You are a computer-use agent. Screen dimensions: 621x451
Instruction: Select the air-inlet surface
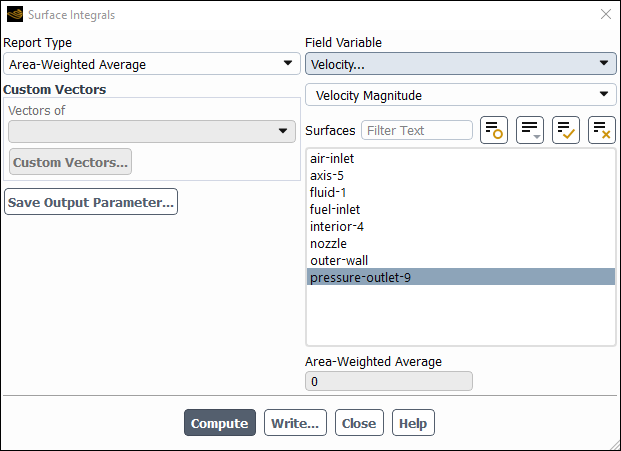(x=332, y=158)
